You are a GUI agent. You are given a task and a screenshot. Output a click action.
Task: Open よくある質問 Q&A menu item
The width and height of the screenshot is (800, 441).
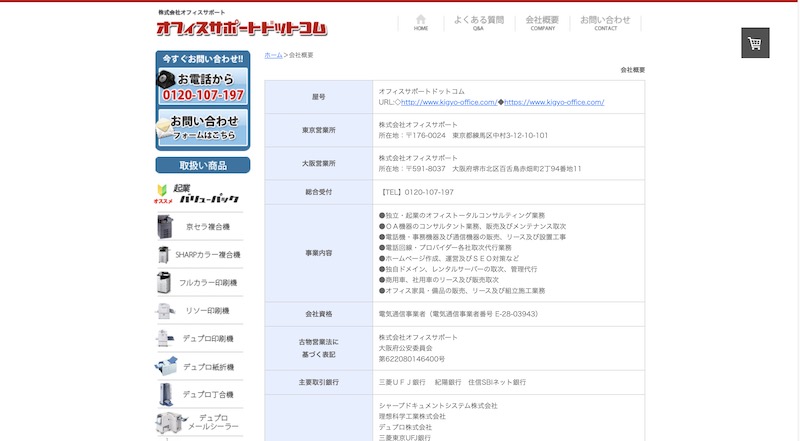(479, 22)
